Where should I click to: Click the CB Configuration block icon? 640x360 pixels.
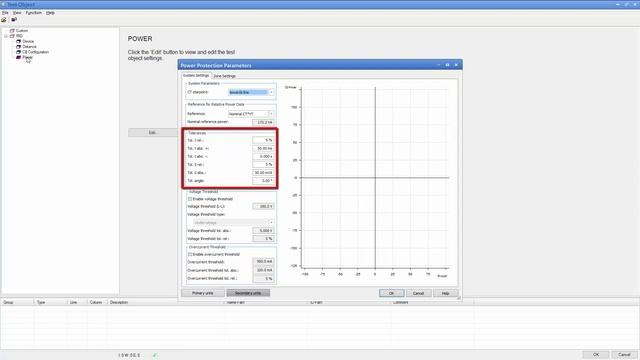click(18, 52)
